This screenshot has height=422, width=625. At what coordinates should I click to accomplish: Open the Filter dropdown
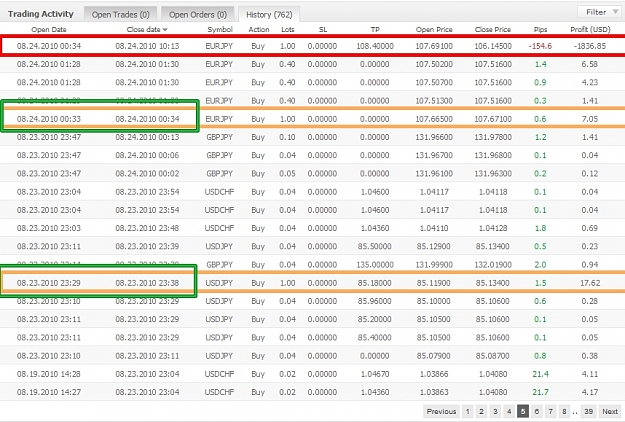[600, 12]
